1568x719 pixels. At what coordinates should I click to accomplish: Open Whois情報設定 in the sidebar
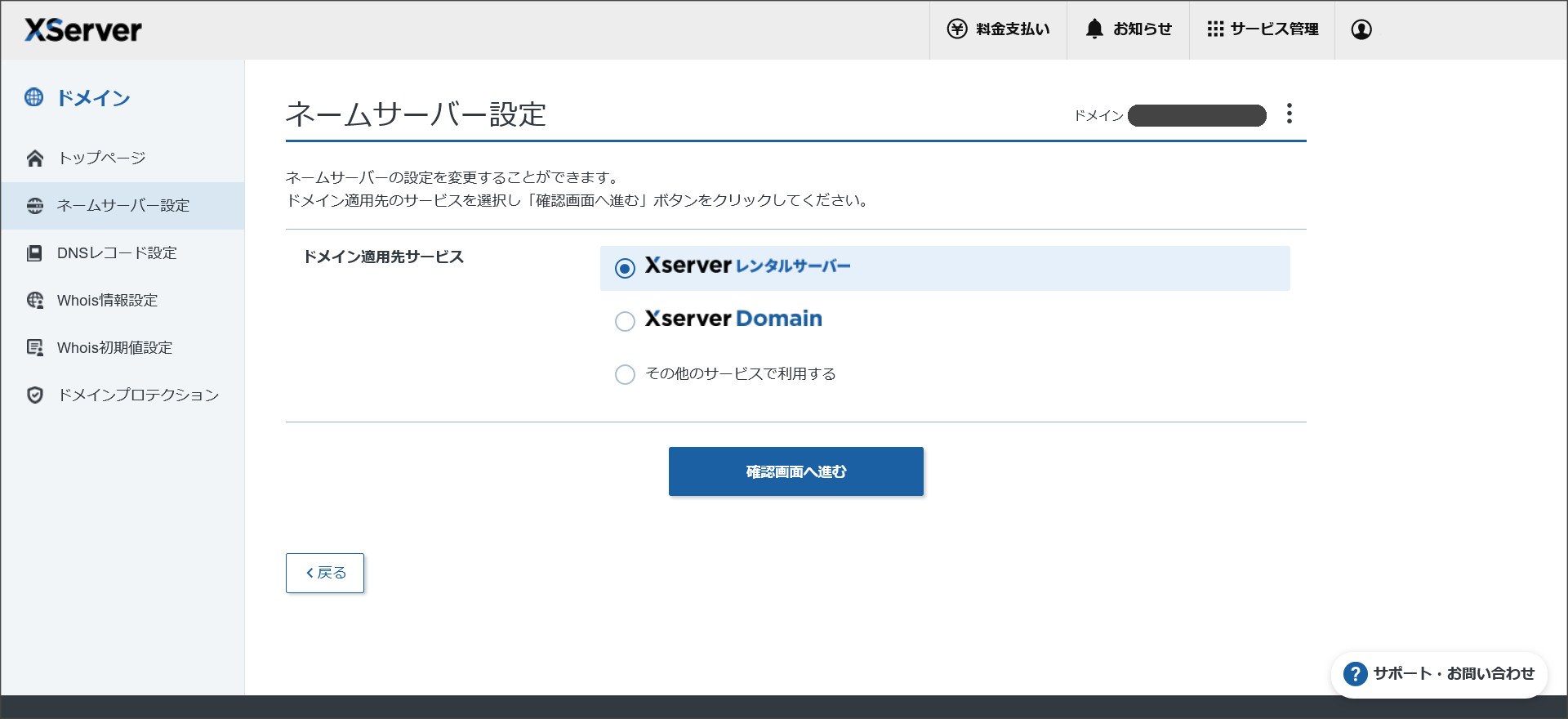[122, 301]
